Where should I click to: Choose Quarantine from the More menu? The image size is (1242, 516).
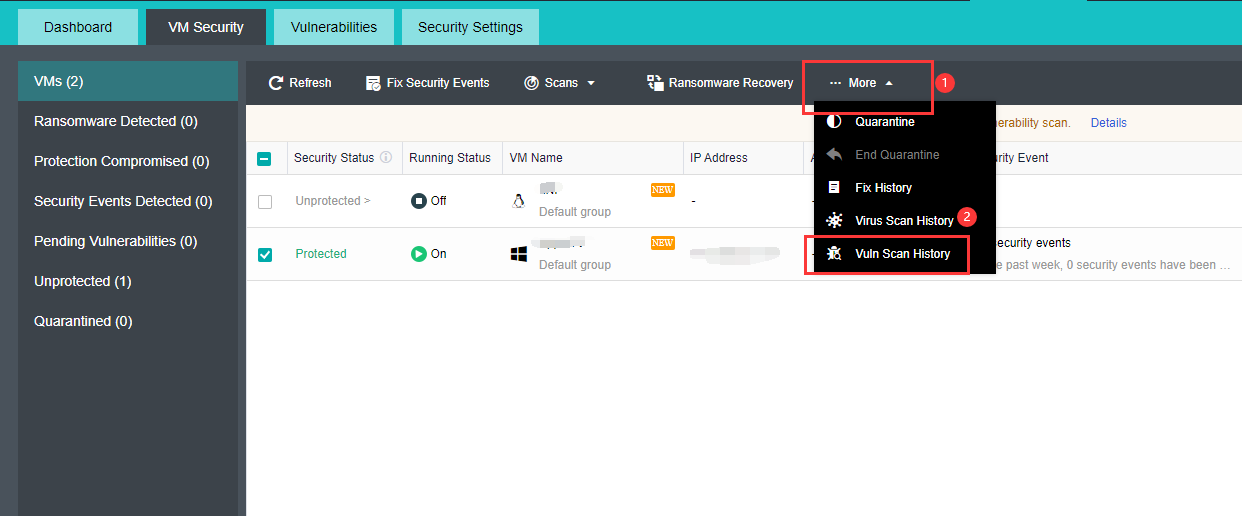[905, 122]
